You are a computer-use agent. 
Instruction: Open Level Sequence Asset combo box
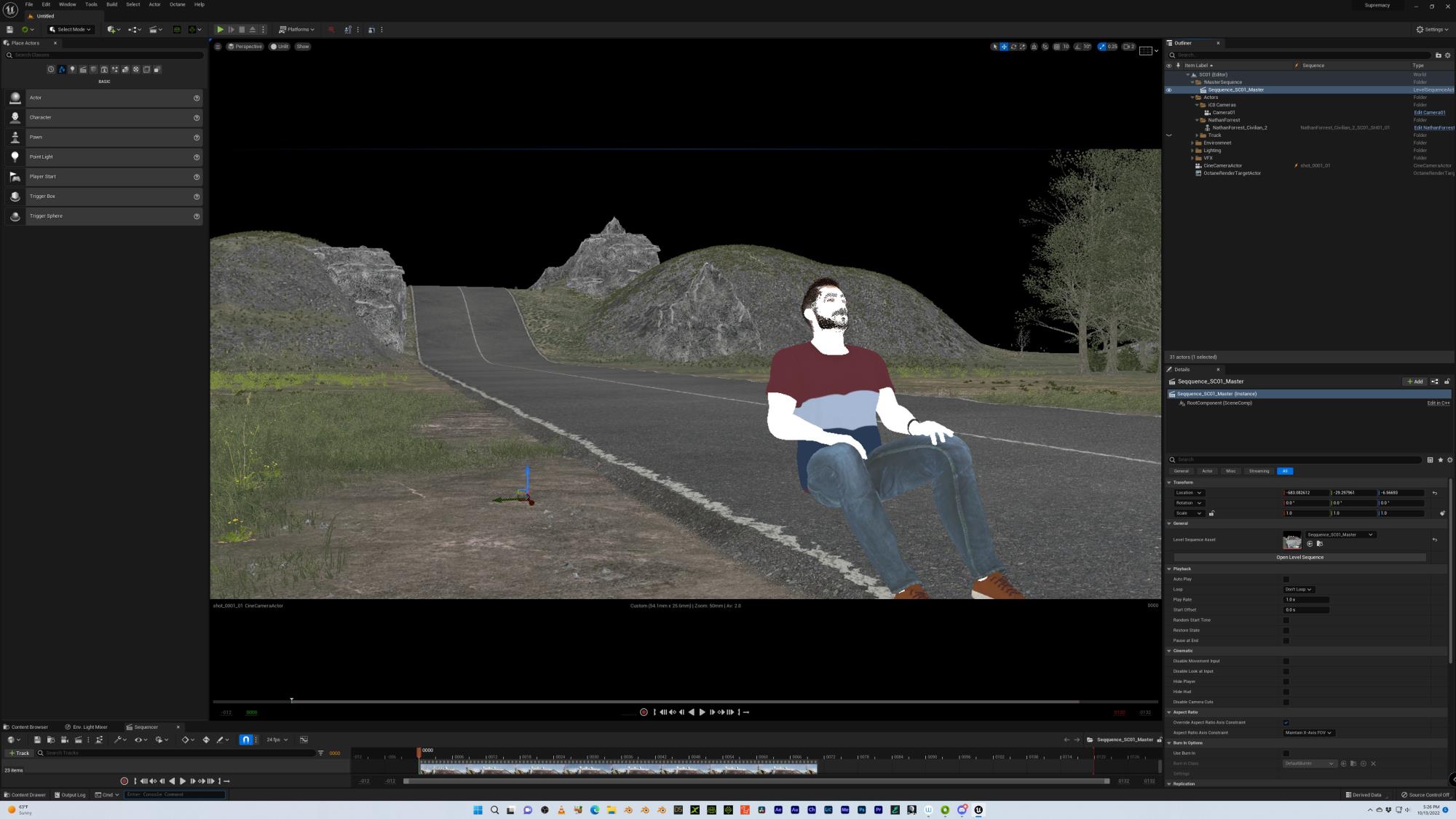coord(1340,535)
